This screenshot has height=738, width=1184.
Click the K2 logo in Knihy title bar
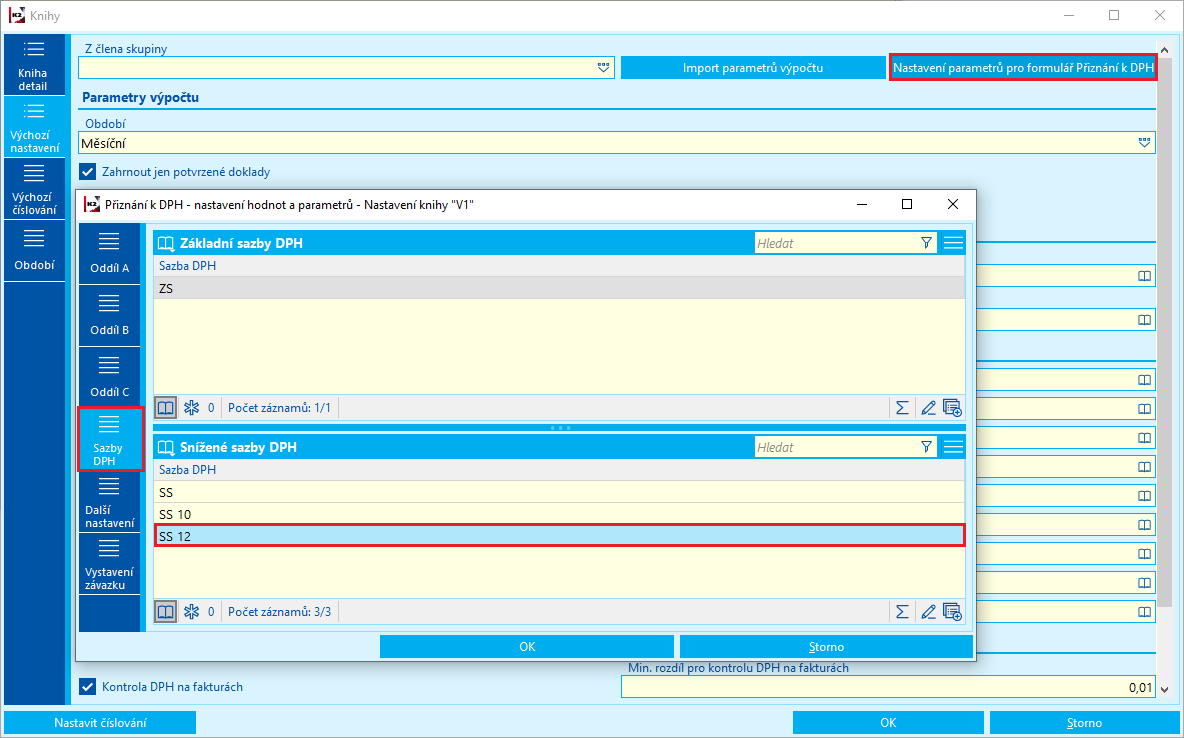[17, 15]
